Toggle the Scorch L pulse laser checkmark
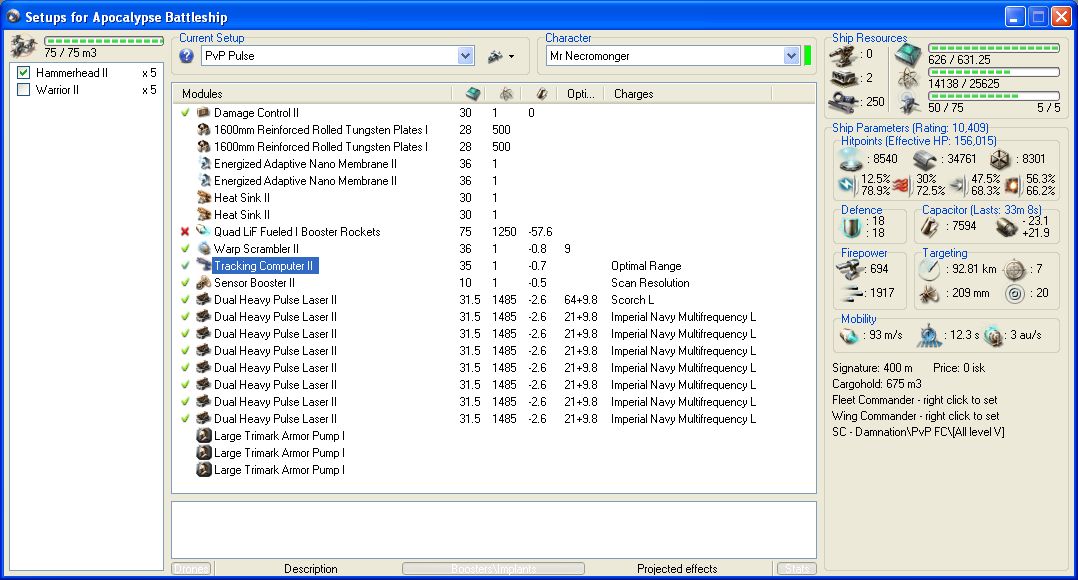The width and height of the screenshot is (1078, 580). coord(185,300)
